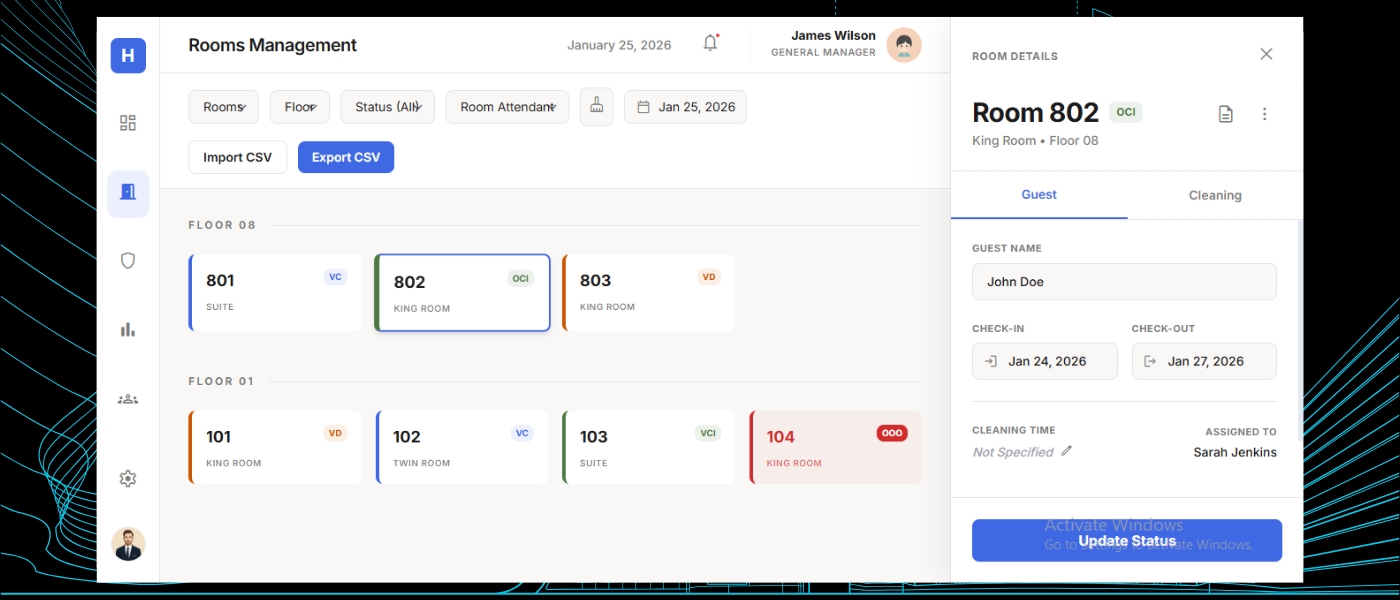Viewport: 1400px width, 600px height.
Task: Open the Room Attendant dropdown
Action: click(507, 107)
